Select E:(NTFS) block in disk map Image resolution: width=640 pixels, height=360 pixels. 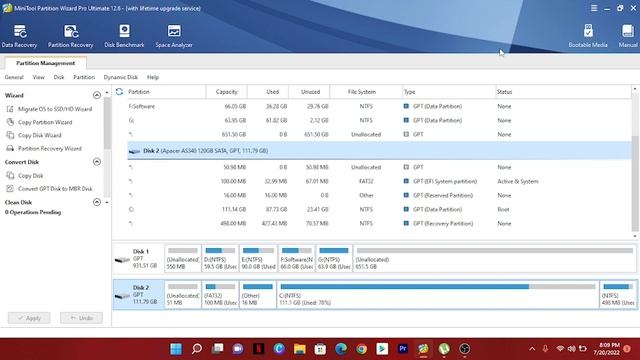pyautogui.click(x=258, y=258)
